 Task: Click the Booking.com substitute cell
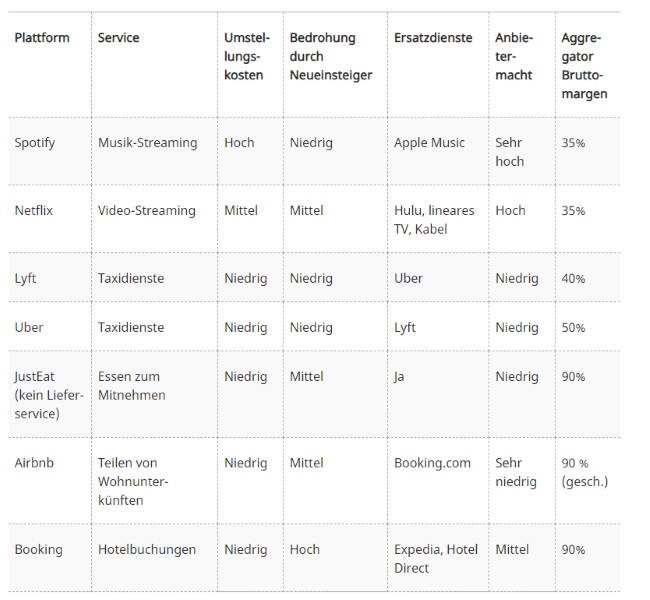(432, 463)
